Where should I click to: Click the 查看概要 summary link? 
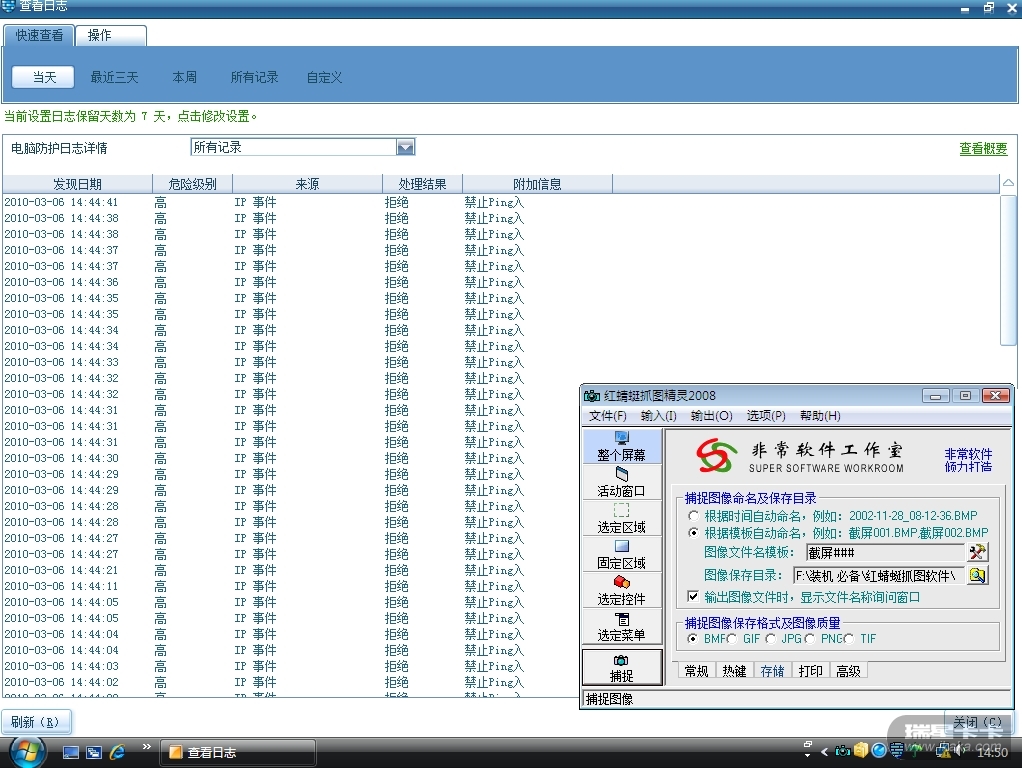pyautogui.click(x=983, y=149)
